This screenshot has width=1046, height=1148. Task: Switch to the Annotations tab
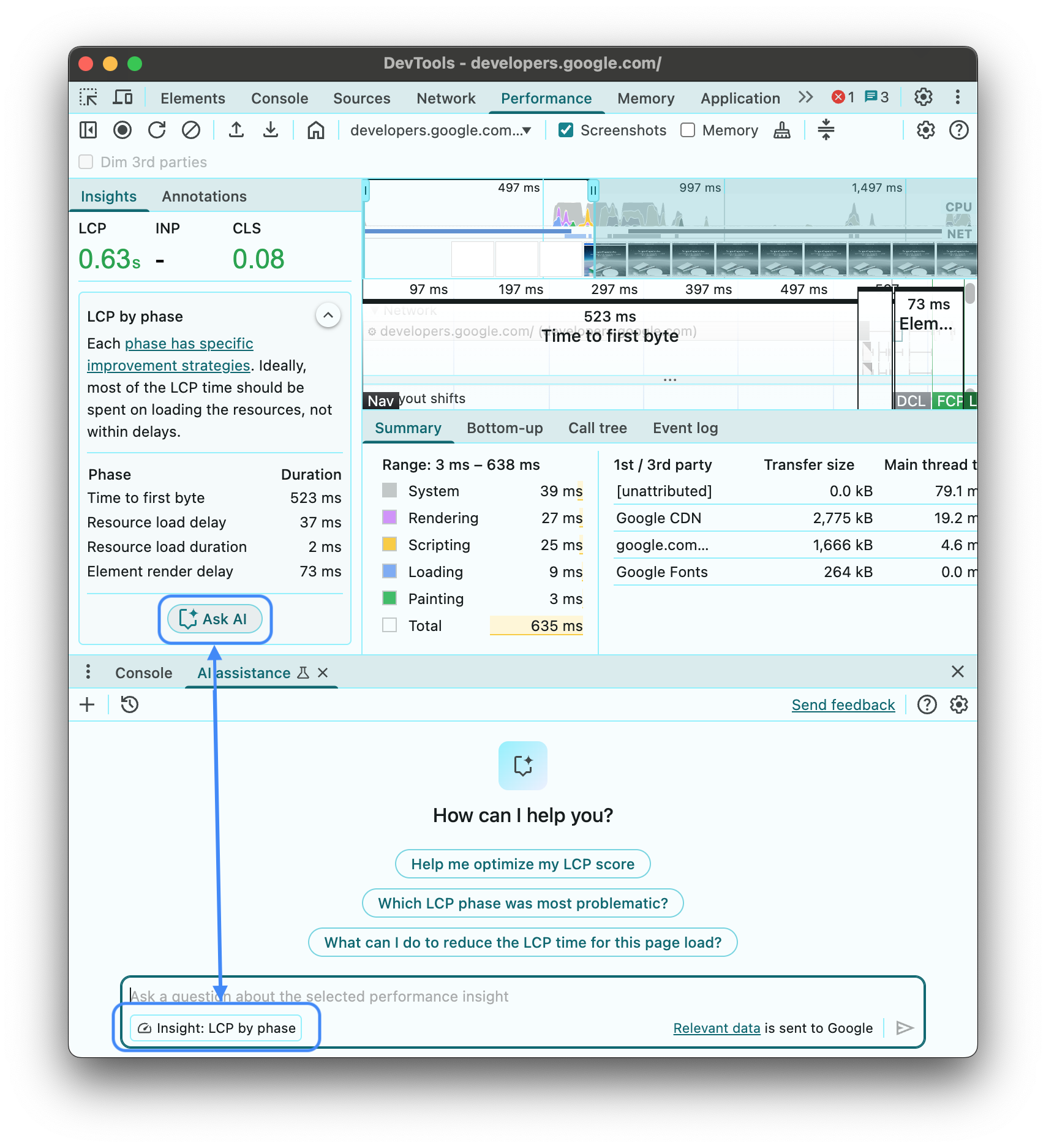click(x=204, y=196)
